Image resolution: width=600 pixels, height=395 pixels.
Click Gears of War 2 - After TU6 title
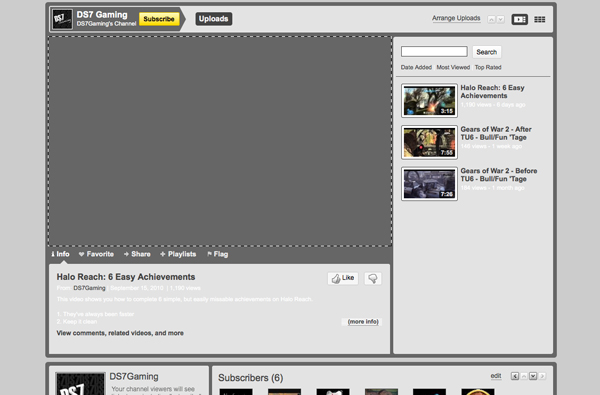[496, 133]
